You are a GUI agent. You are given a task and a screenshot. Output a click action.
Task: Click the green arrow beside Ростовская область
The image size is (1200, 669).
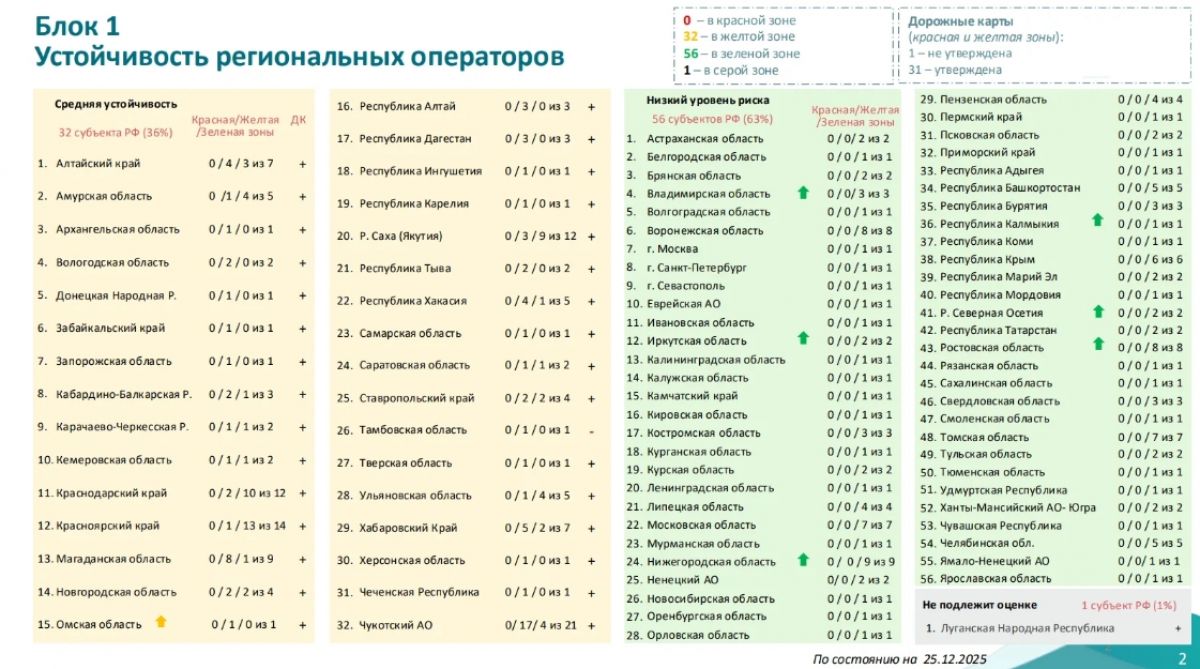point(1098,345)
